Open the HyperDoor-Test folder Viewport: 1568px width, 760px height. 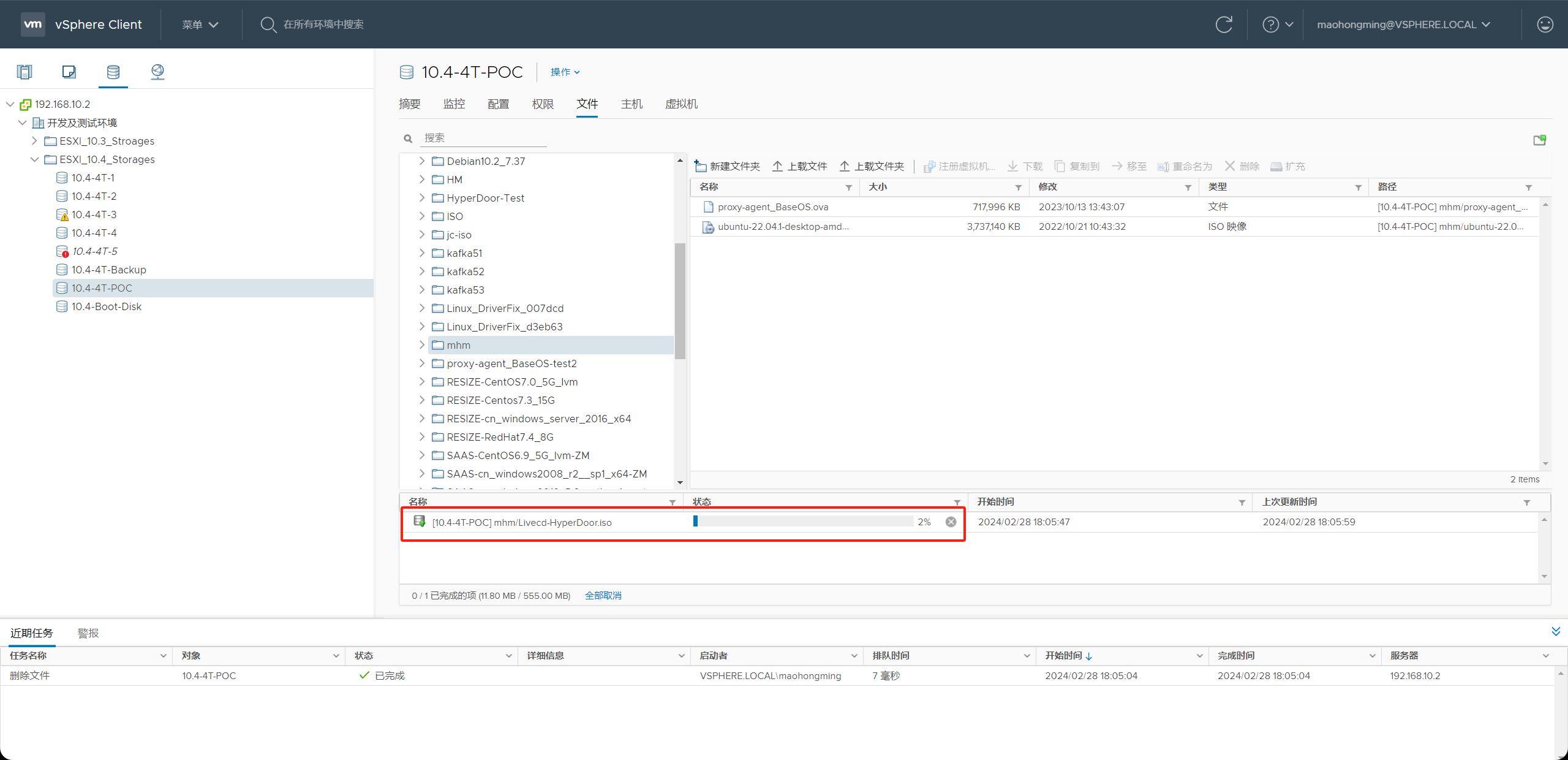tap(486, 198)
